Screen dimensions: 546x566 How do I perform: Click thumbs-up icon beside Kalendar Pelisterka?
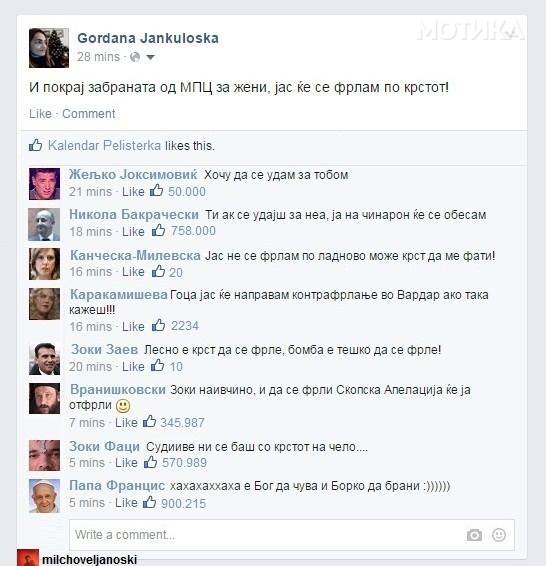[x=35, y=145]
